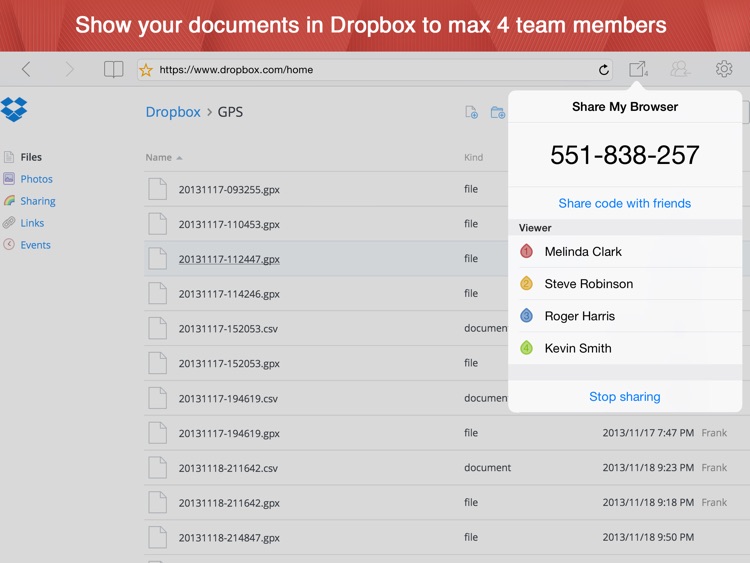Open Sharing in the sidebar

pos(38,201)
